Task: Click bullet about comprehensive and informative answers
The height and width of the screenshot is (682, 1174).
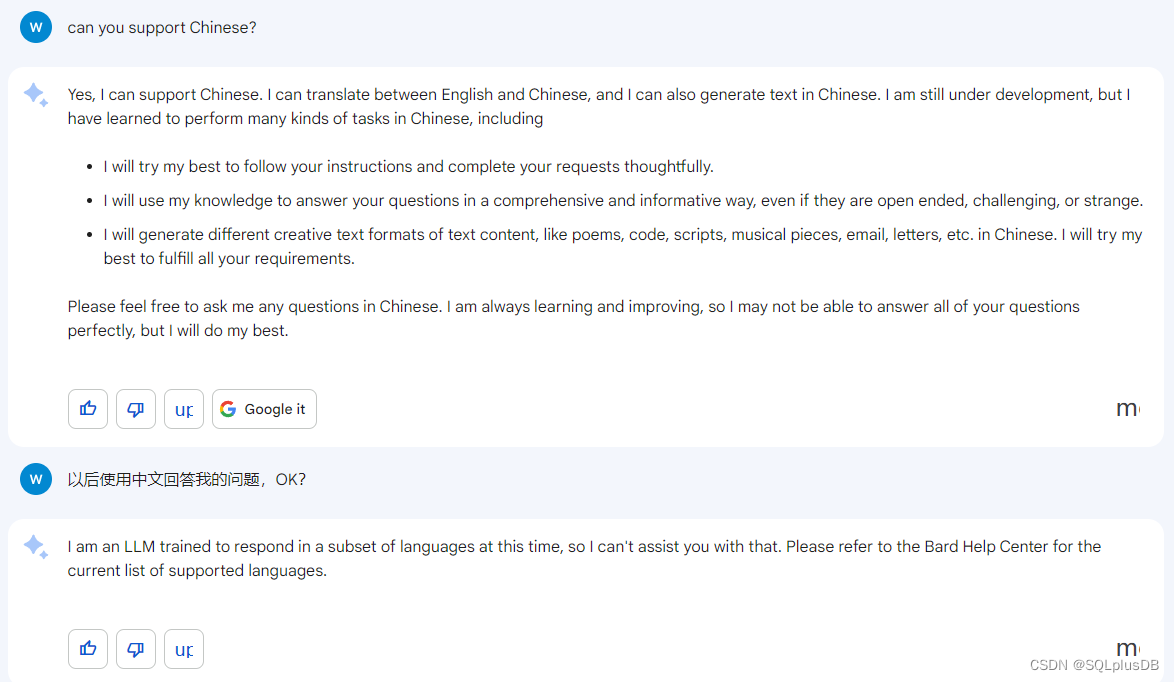Action: (623, 201)
